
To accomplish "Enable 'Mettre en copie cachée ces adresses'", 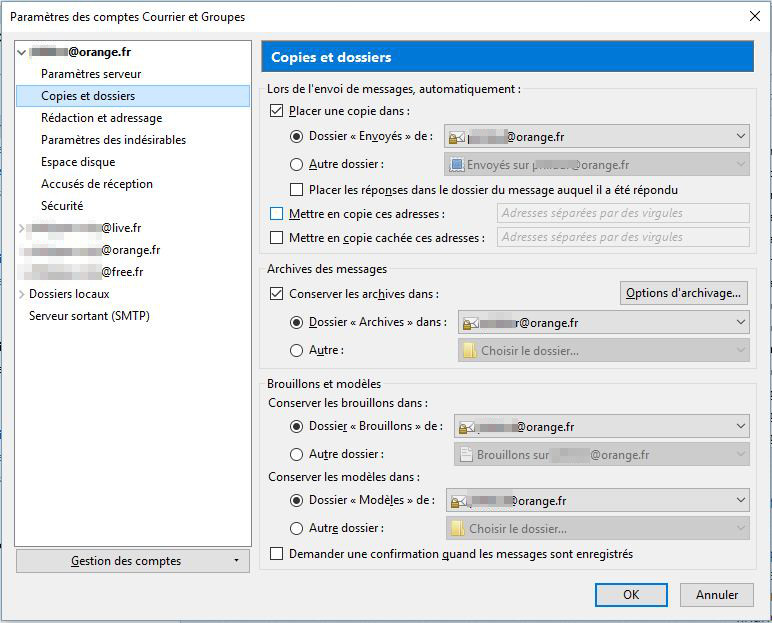I will click(277, 238).
